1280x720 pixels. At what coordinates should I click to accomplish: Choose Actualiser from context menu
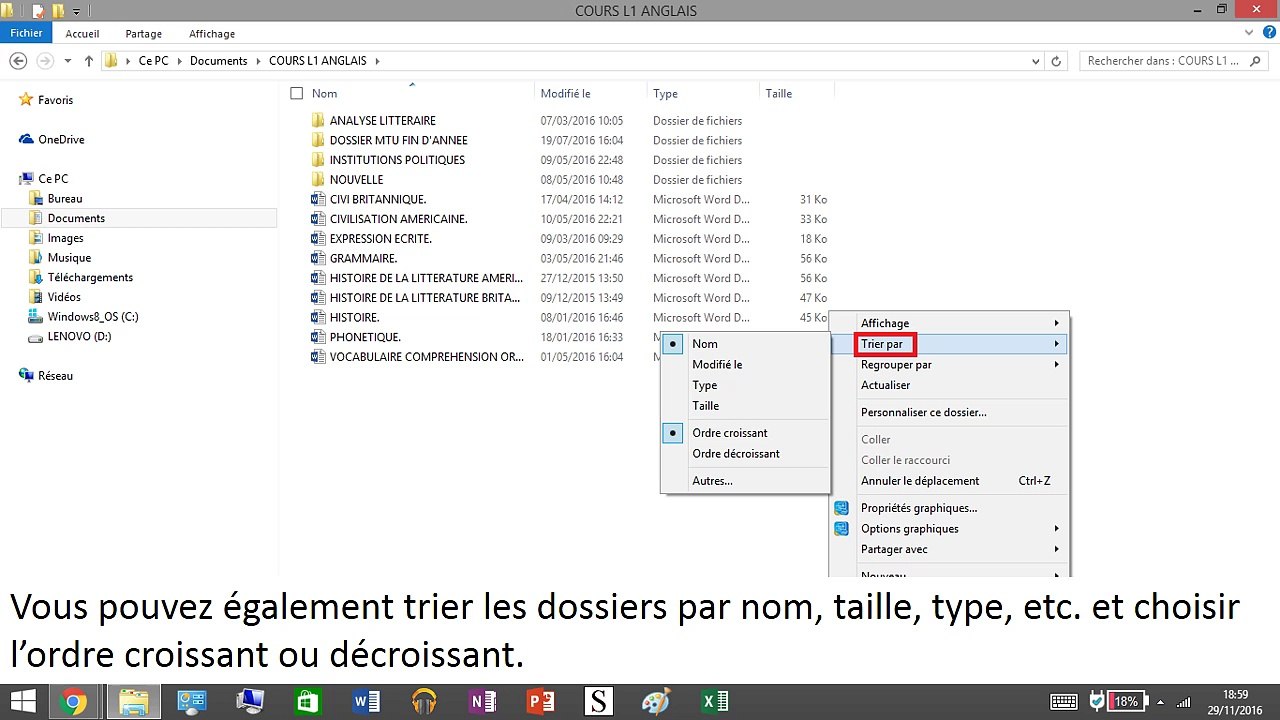885,385
